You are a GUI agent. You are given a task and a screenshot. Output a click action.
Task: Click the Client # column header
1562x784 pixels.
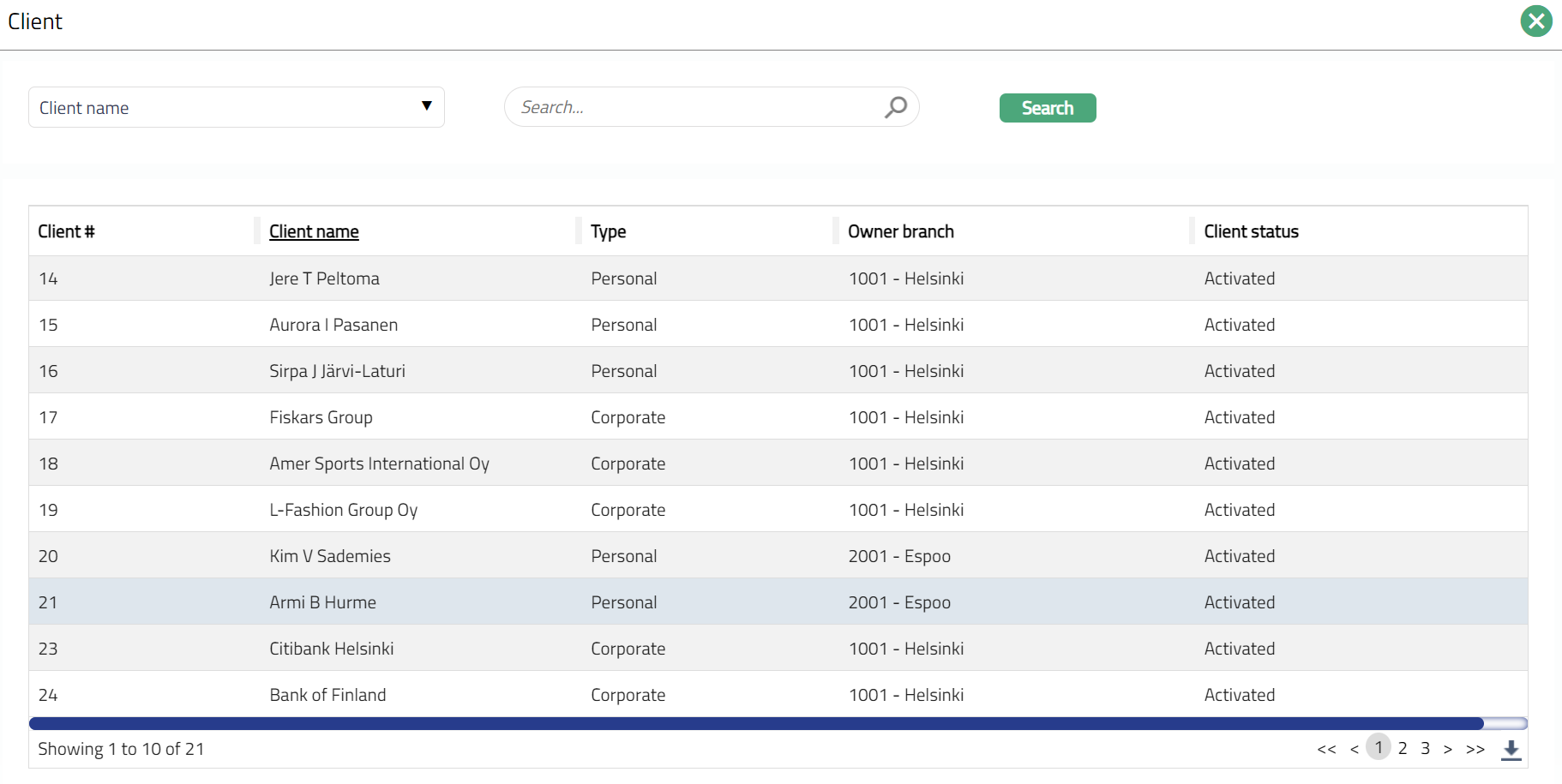tap(66, 231)
